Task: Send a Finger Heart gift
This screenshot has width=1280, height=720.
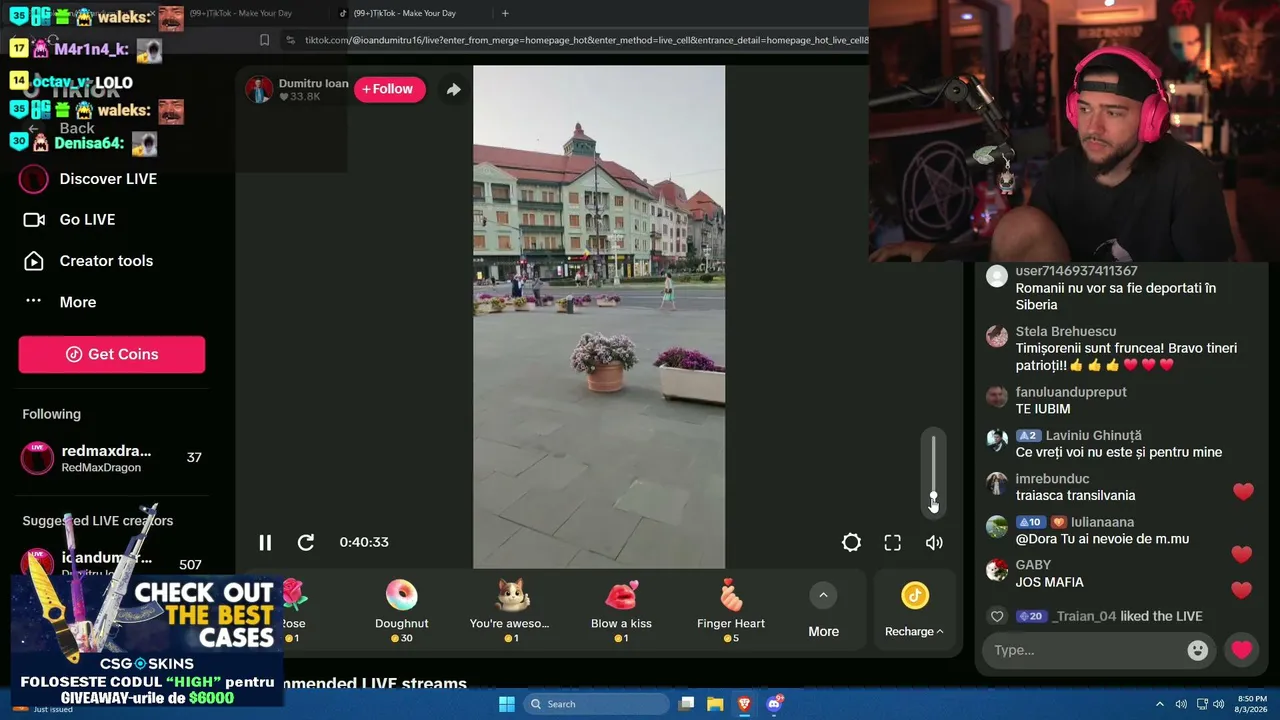Action: coord(731,611)
